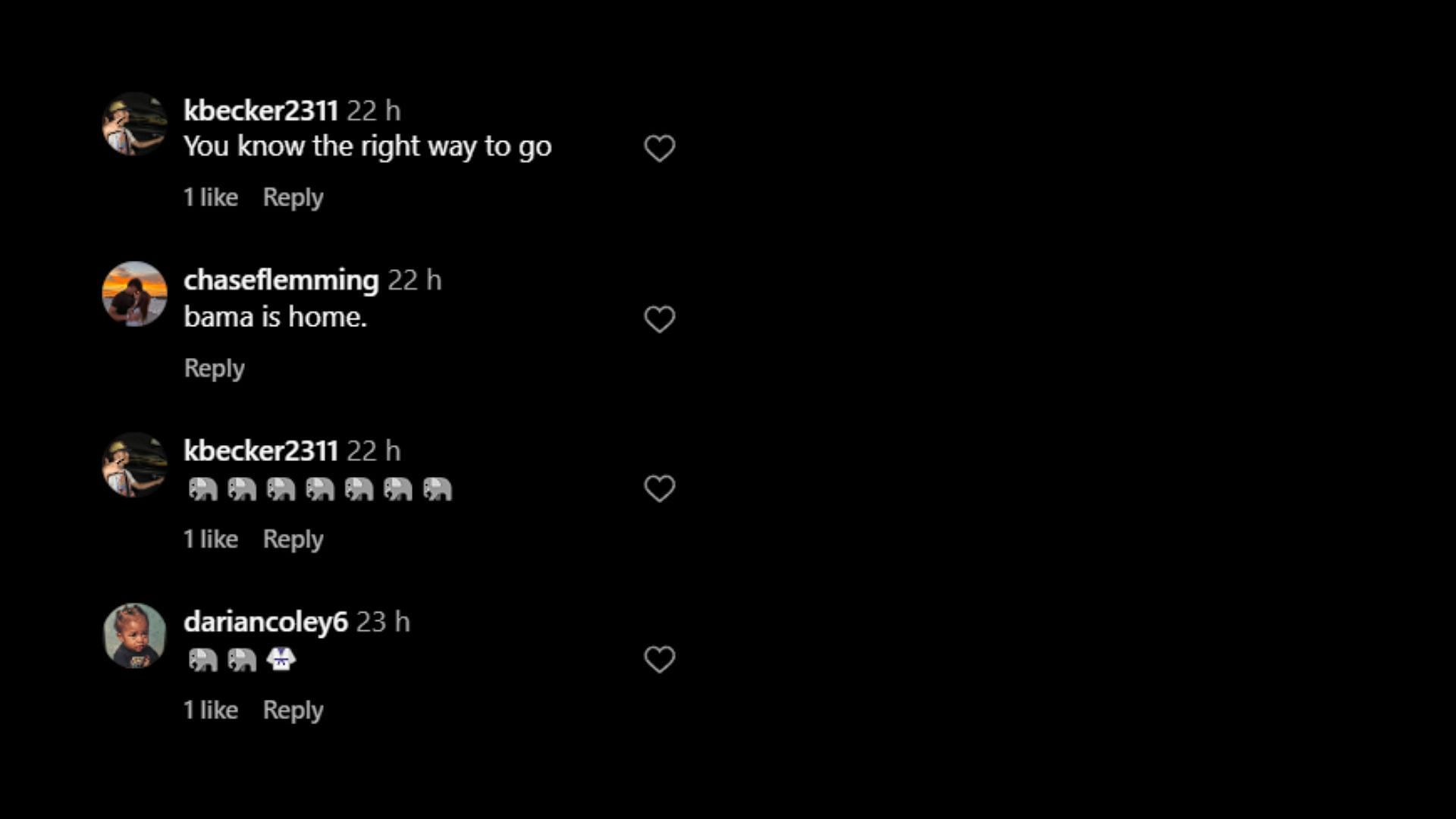This screenshot has width=1456, height=819.
Task: Reply to chaseflemming's 'bama is home.' comment
Action: click(x=214, y=369)
